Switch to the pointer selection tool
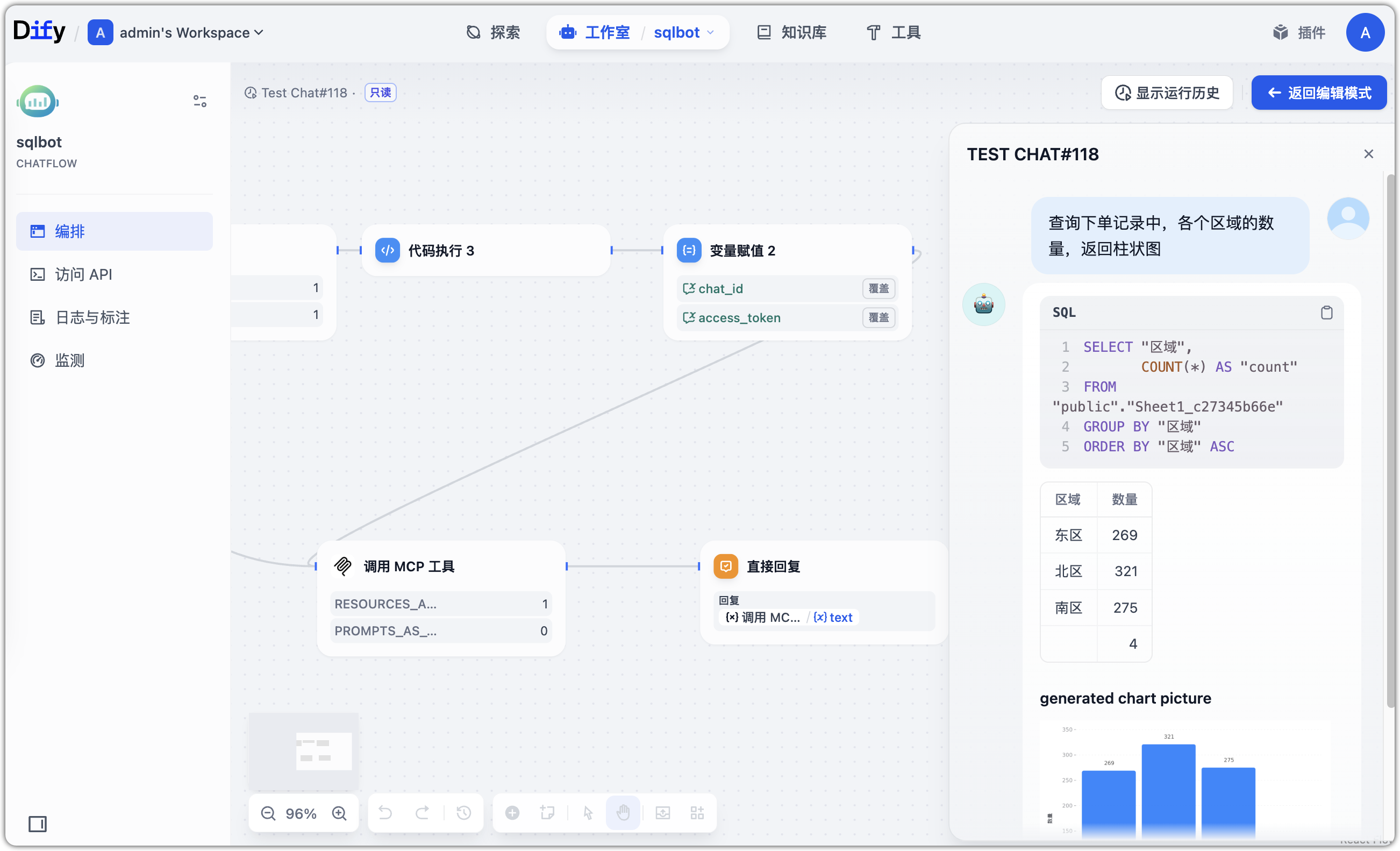Image resolution: width=1400 pixels, height=851 pixels. (588, 813)
